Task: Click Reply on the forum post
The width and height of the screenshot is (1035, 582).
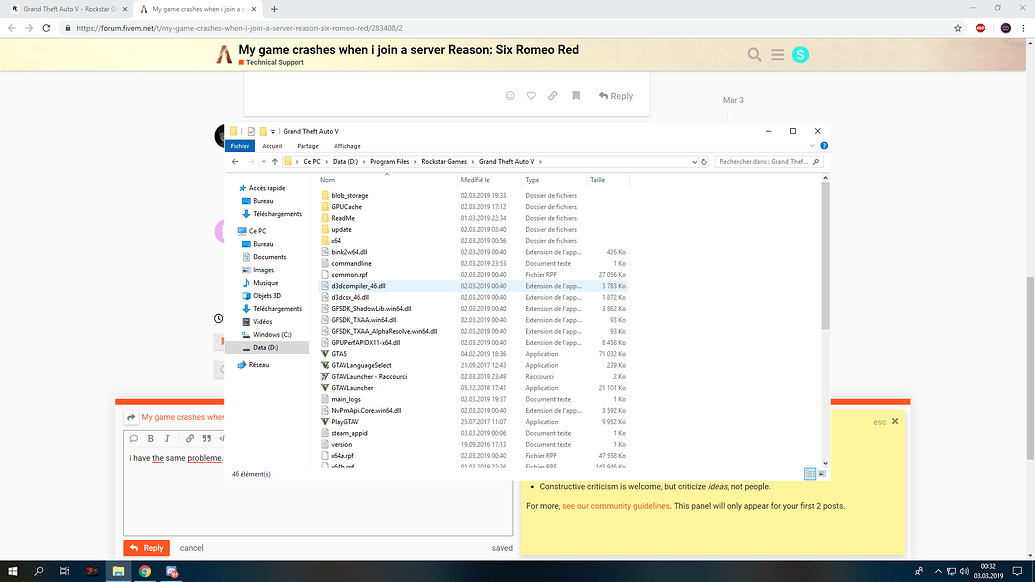Action: [x=616, y=96]
